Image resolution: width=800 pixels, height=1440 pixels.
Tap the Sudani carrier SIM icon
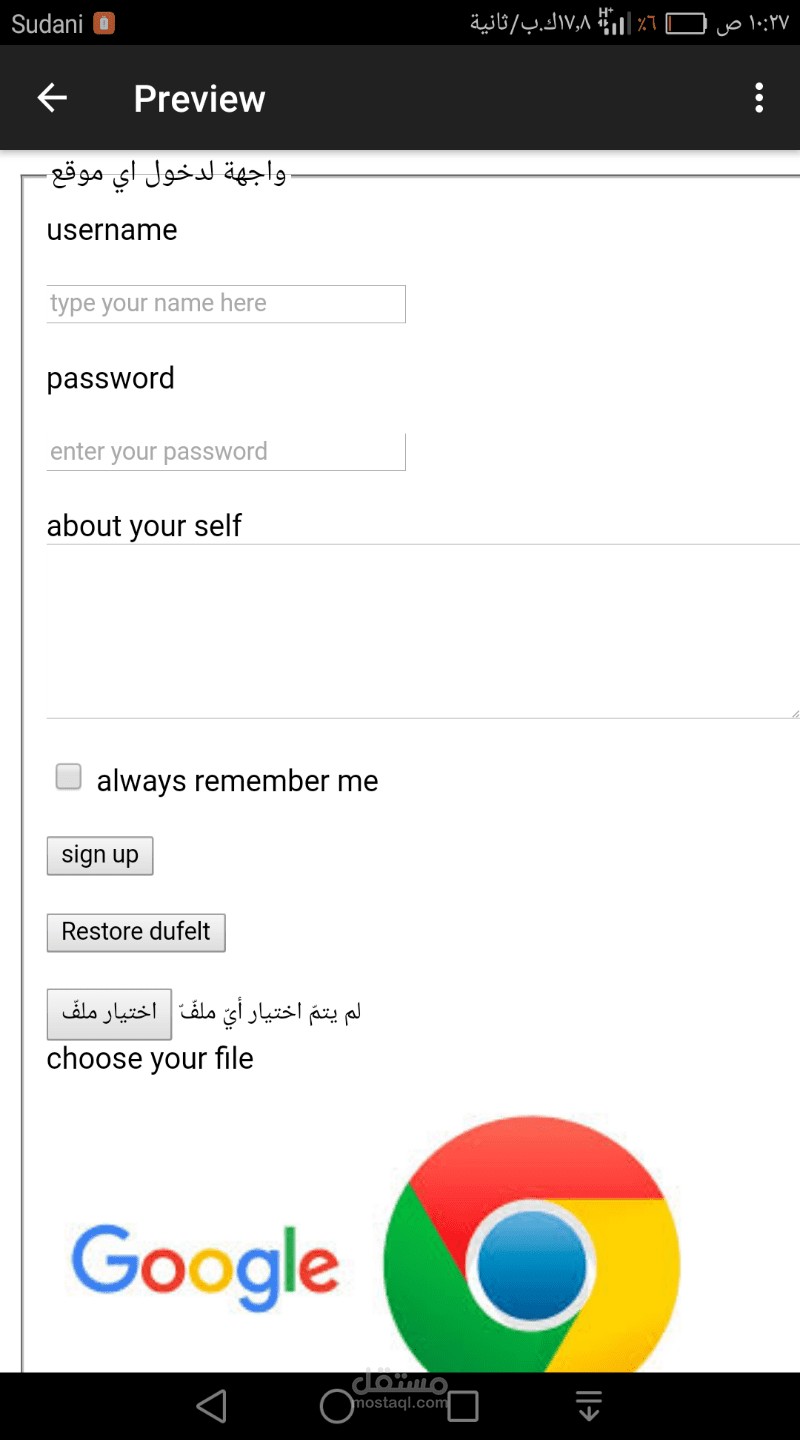point(104,23)
